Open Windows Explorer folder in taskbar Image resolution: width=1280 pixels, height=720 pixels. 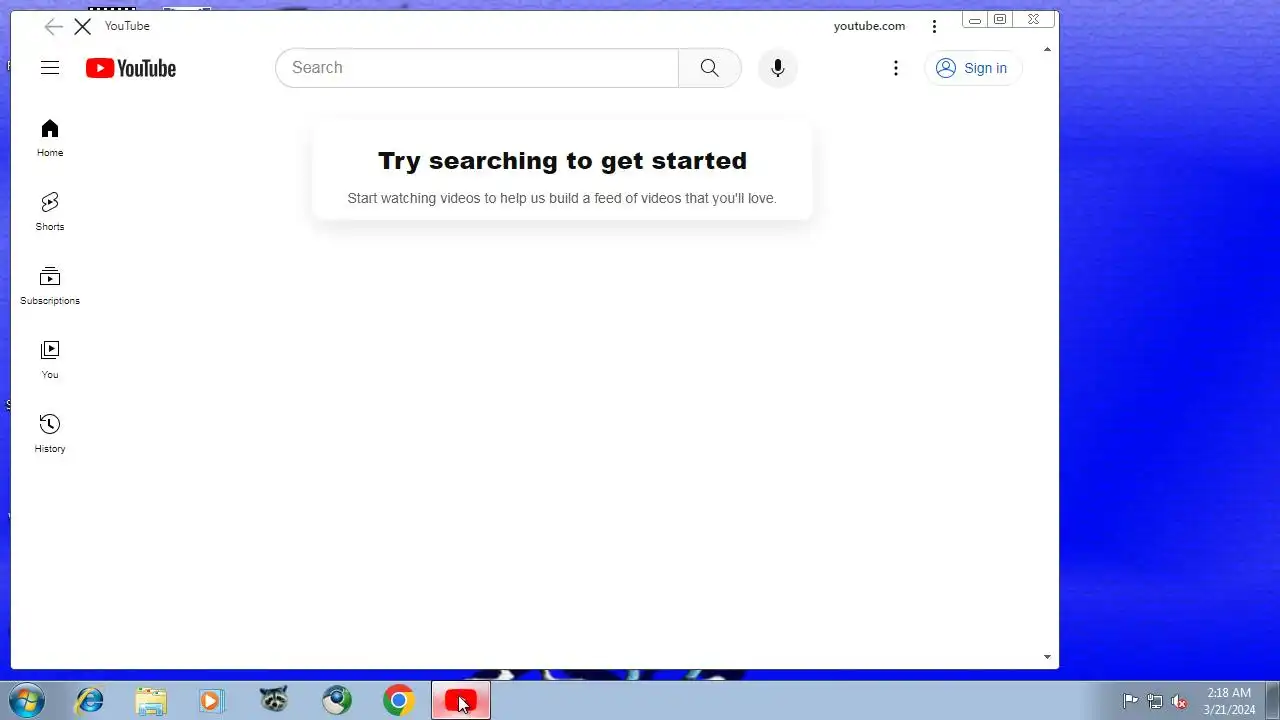click(x=151, y=701)
